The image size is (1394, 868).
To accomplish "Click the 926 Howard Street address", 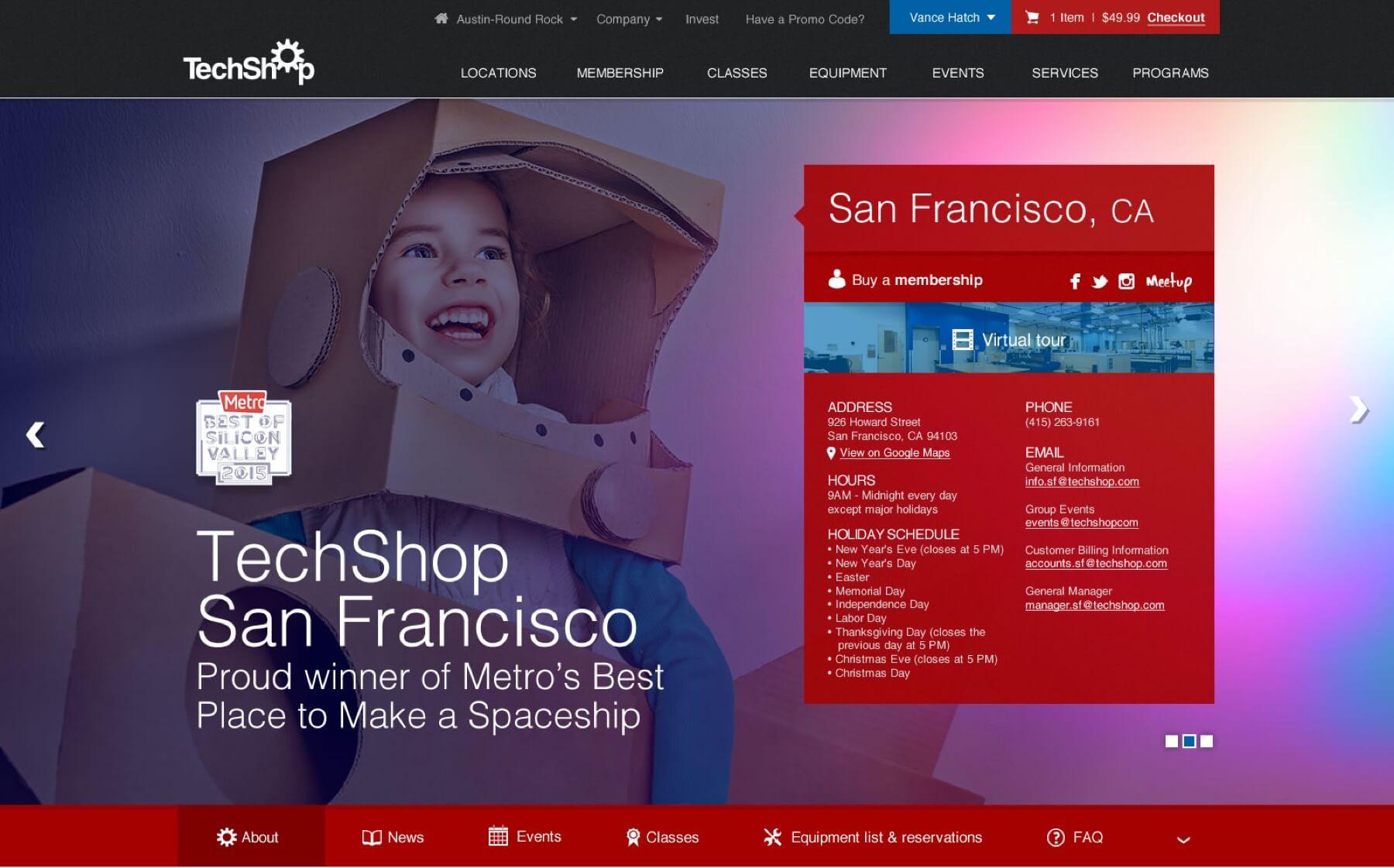I will coord(874,422).
